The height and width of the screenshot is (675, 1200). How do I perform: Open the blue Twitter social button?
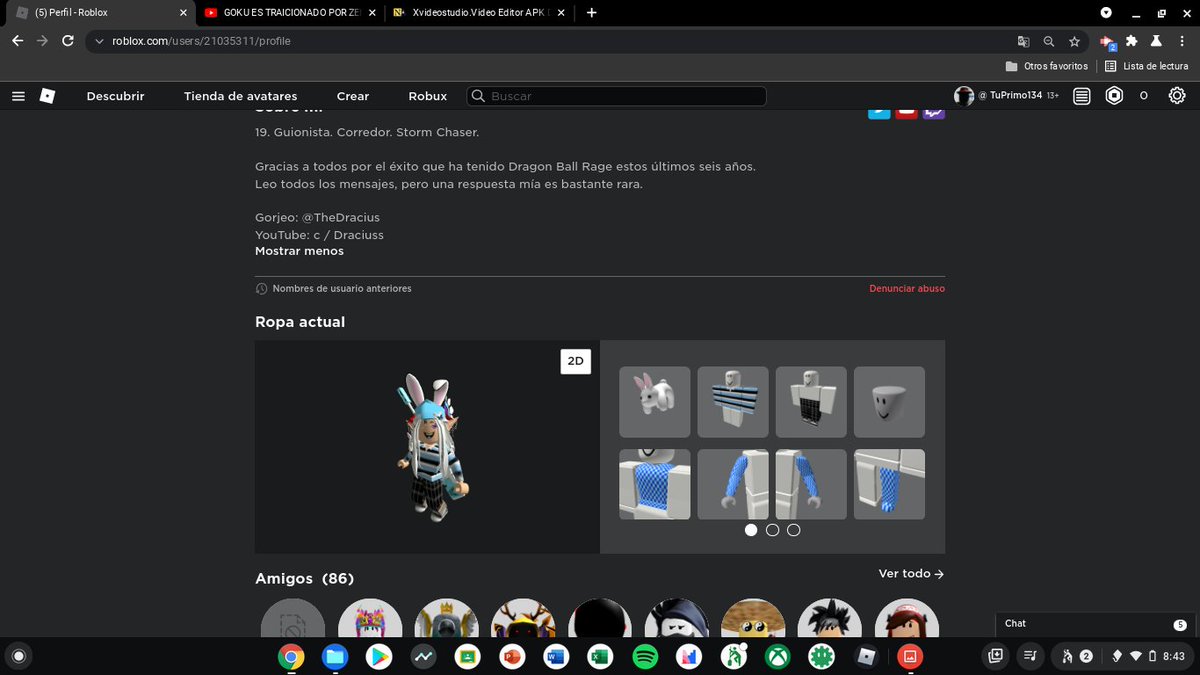[879, 112]
